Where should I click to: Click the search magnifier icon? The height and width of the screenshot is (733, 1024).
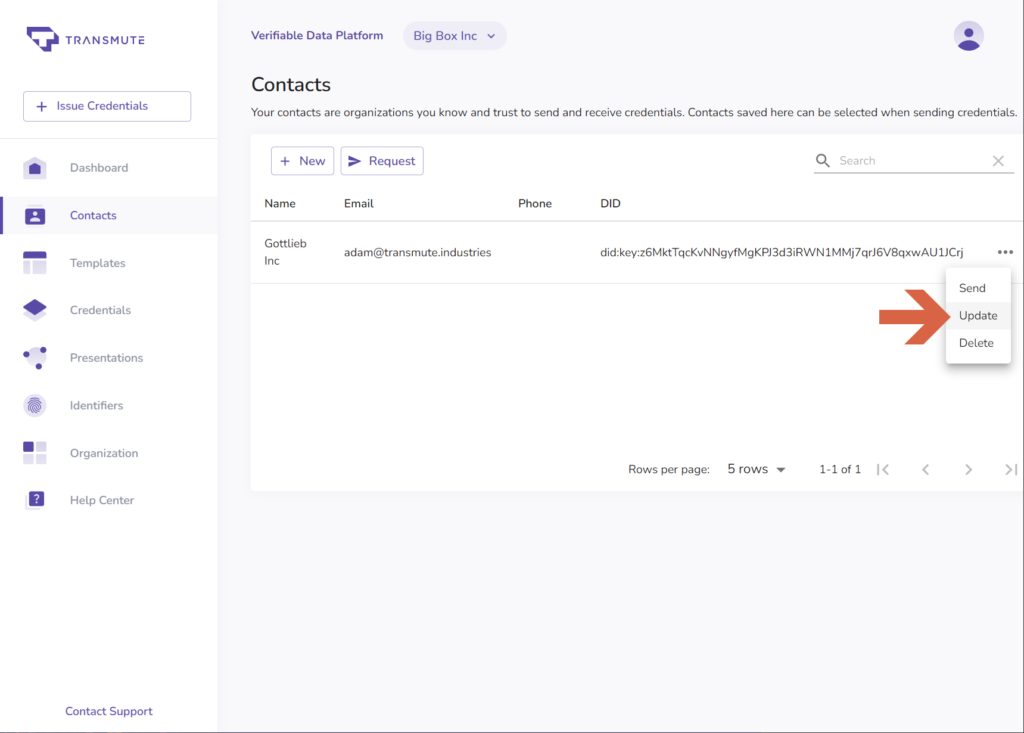(822, 161)
